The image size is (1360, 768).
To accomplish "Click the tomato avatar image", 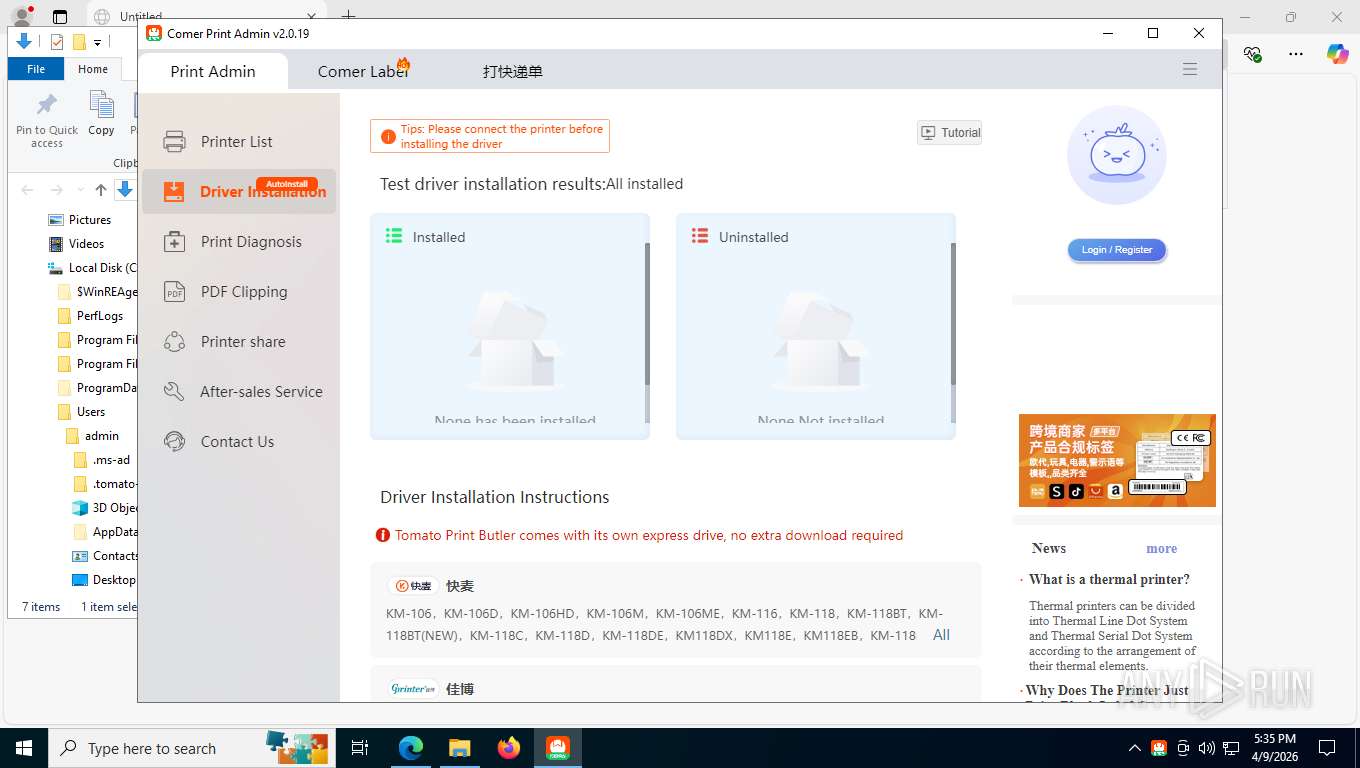I will coord(1116,155).
